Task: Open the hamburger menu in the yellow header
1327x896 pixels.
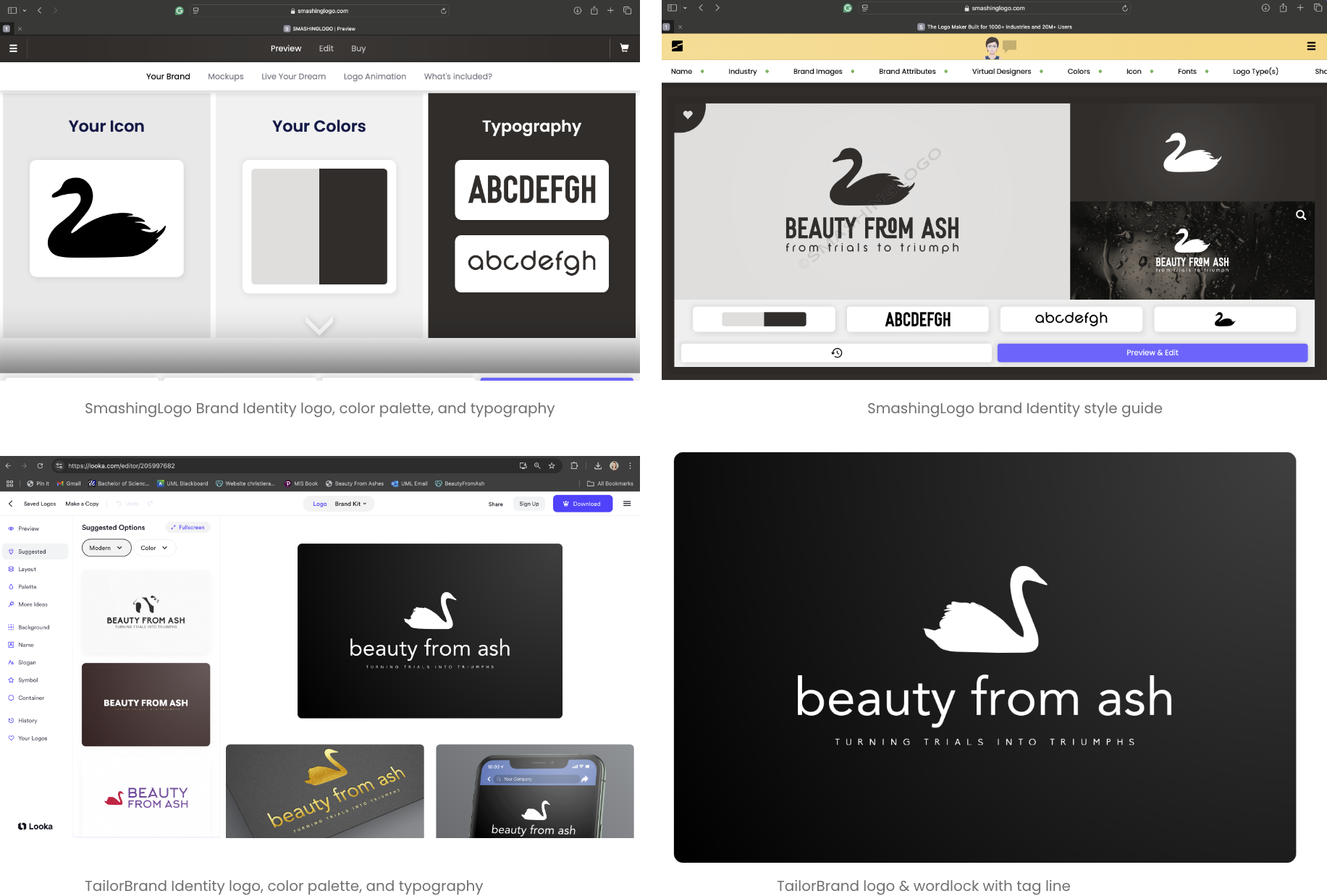Action: click(1311, 46)
